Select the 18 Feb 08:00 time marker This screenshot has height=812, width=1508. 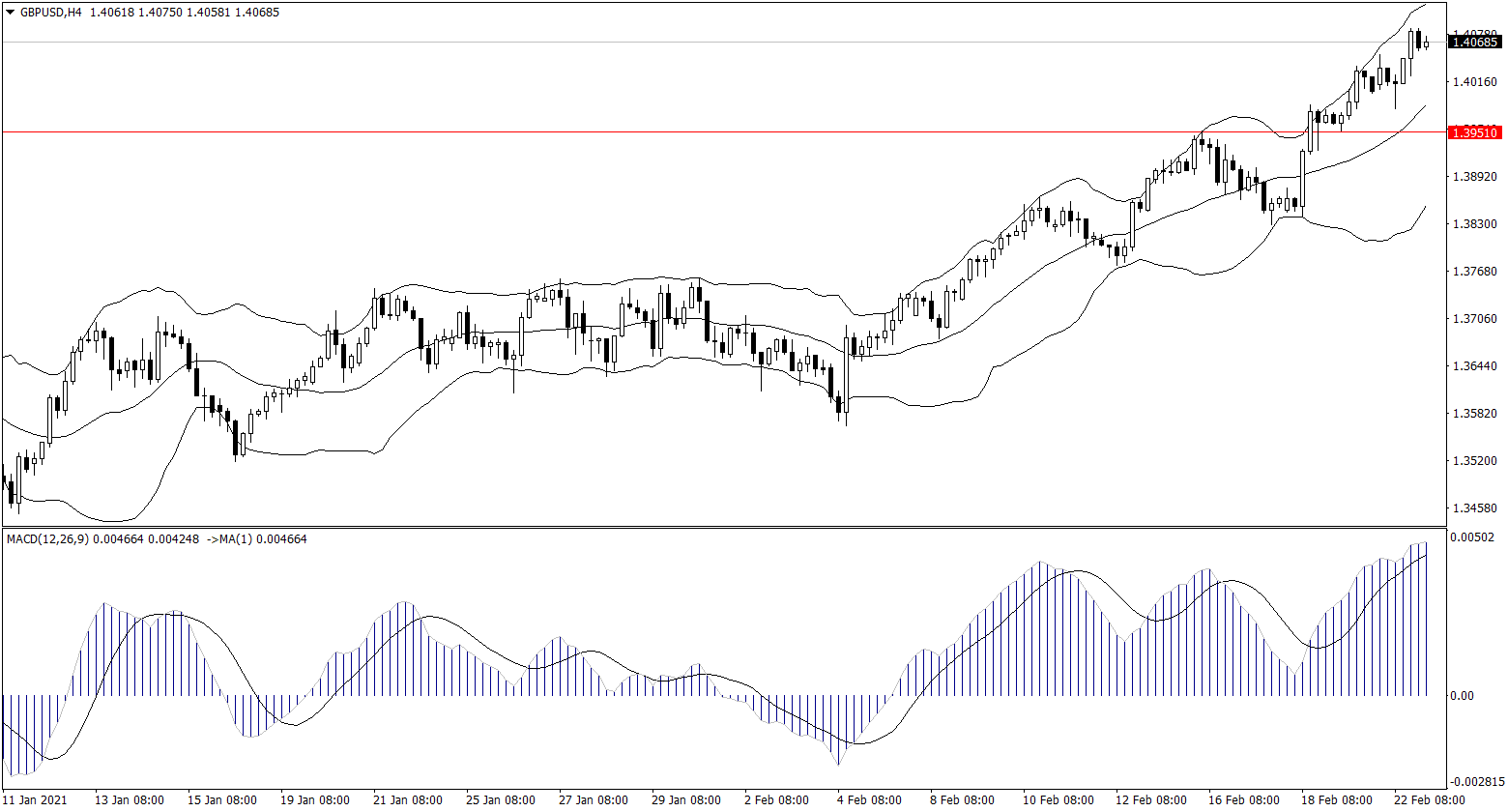tap(1337, 800)
